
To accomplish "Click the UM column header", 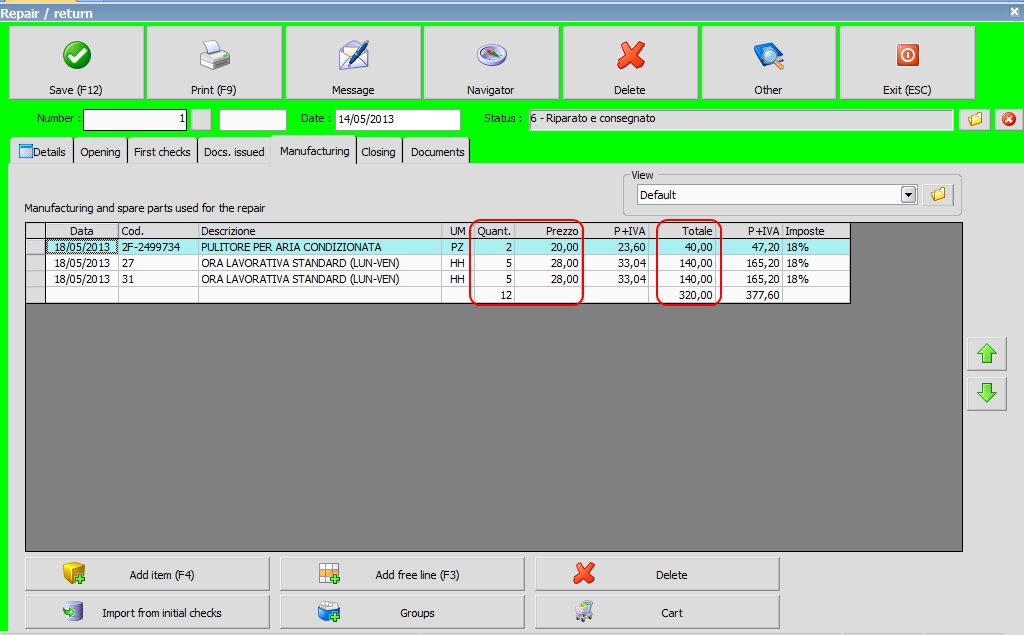I will (x=457, y=231).
